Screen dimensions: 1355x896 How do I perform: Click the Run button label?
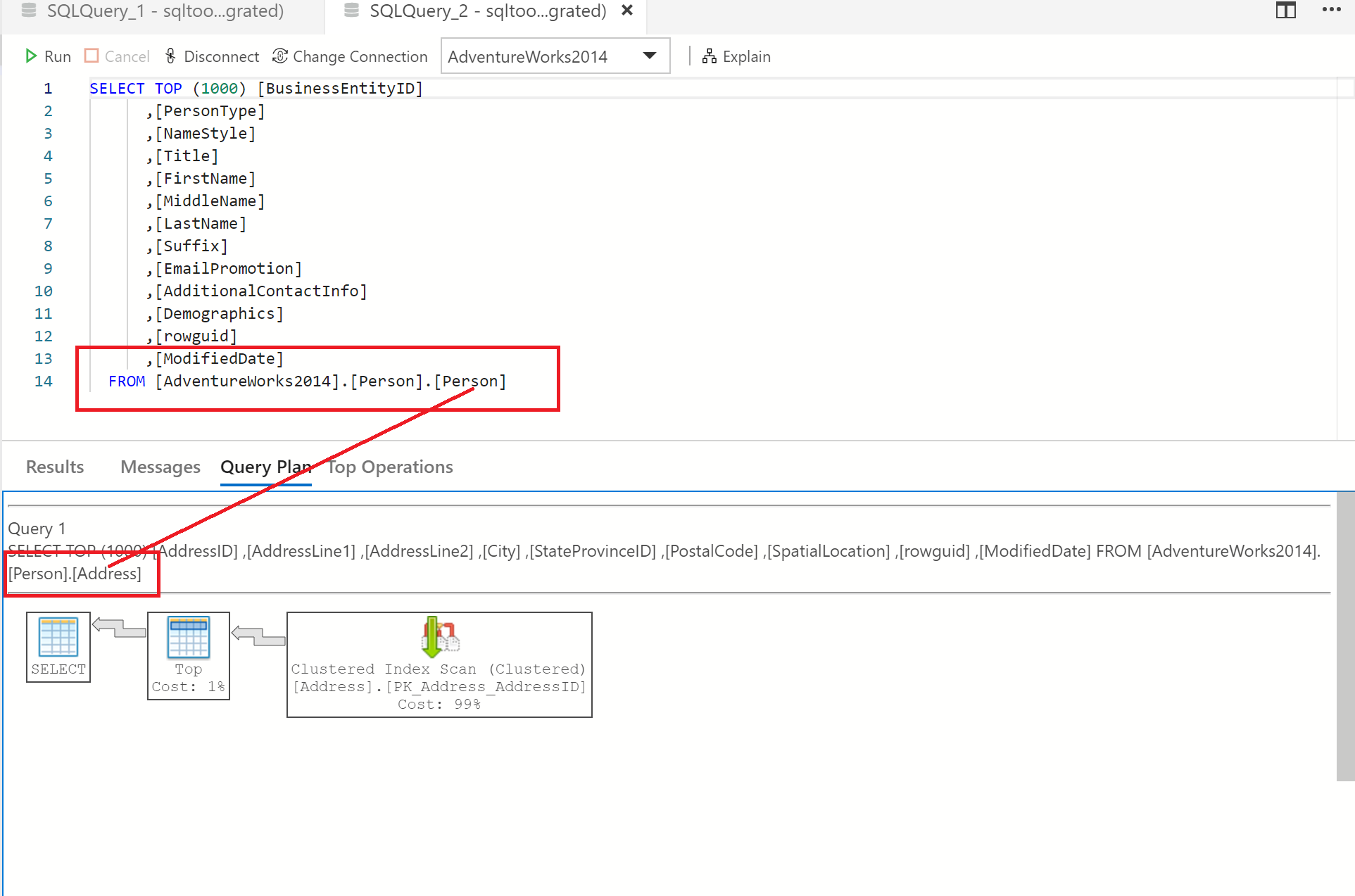(58, 56)
